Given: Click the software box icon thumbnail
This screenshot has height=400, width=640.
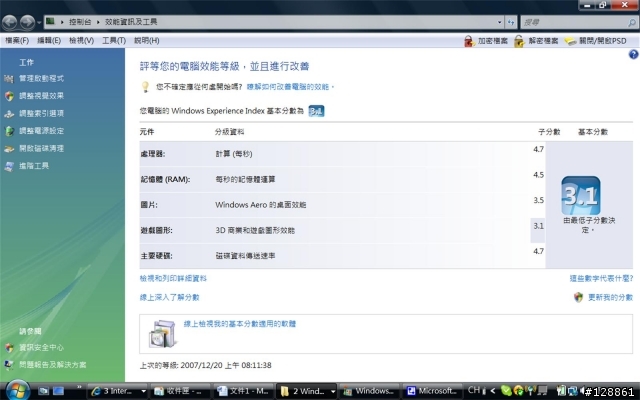Looking at the screenshot, I should pyautogui.click(x=162, y=333).
